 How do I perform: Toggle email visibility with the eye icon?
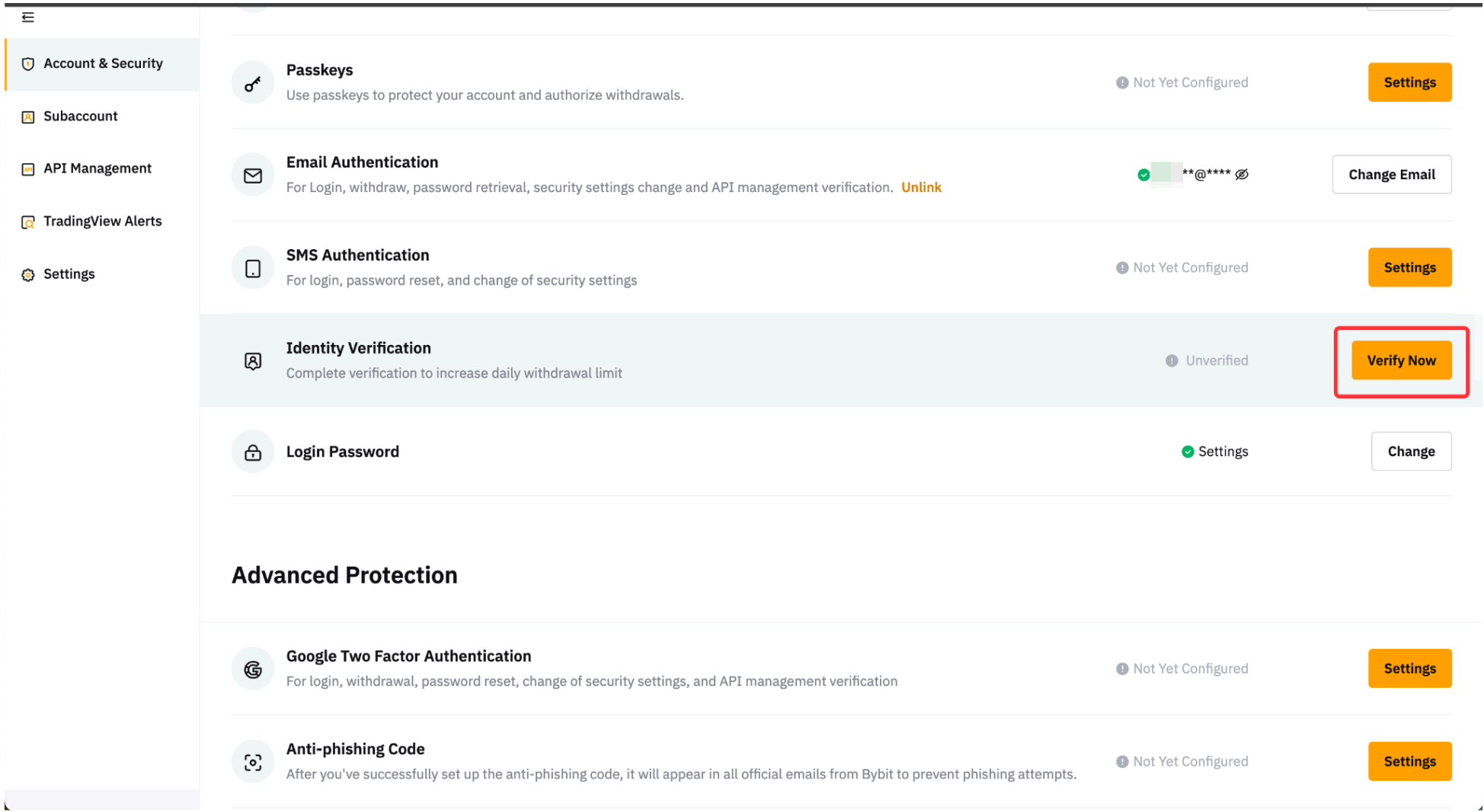tap(1242, 174)
